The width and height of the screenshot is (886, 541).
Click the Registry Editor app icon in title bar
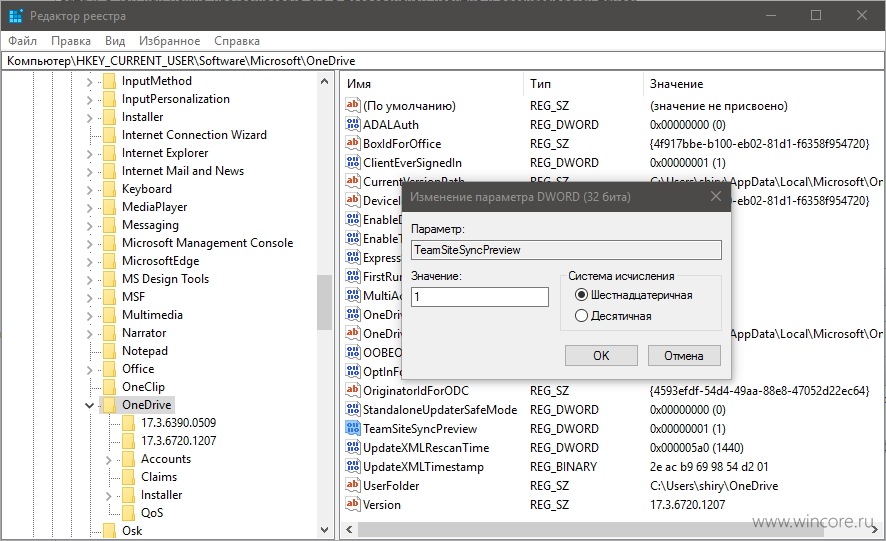tap(16, 16)
